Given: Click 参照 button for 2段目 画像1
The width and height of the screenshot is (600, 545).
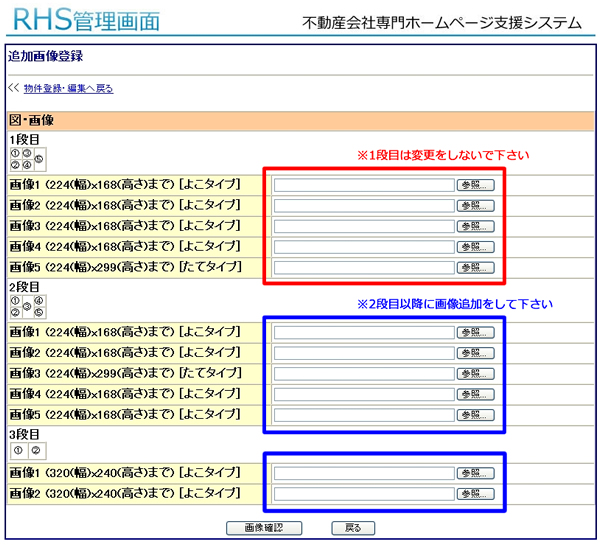Looking at the screenshot, I should (476, 333).
